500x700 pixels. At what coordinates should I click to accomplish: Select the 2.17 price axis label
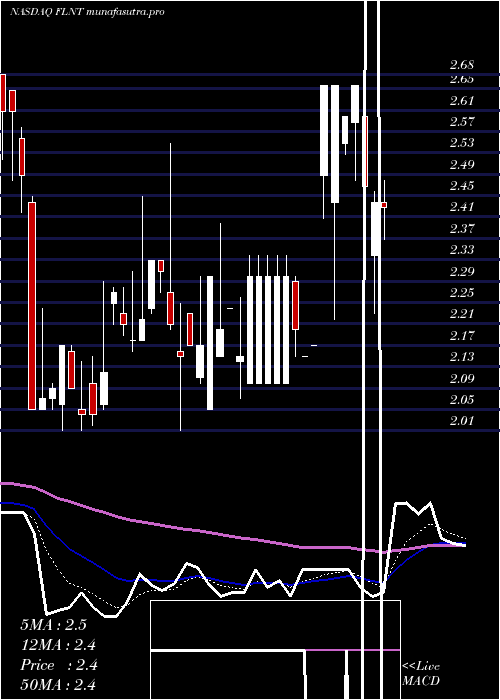tap(462, 335)
